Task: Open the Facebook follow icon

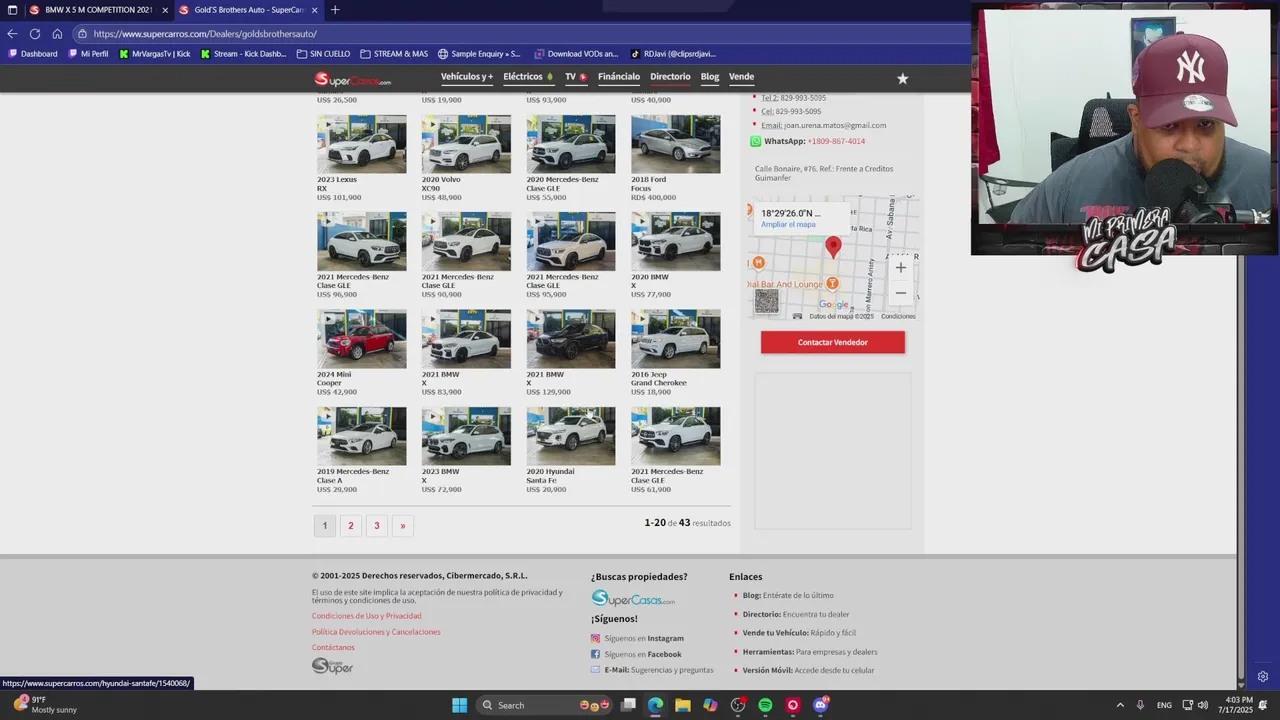Action: 596,654
